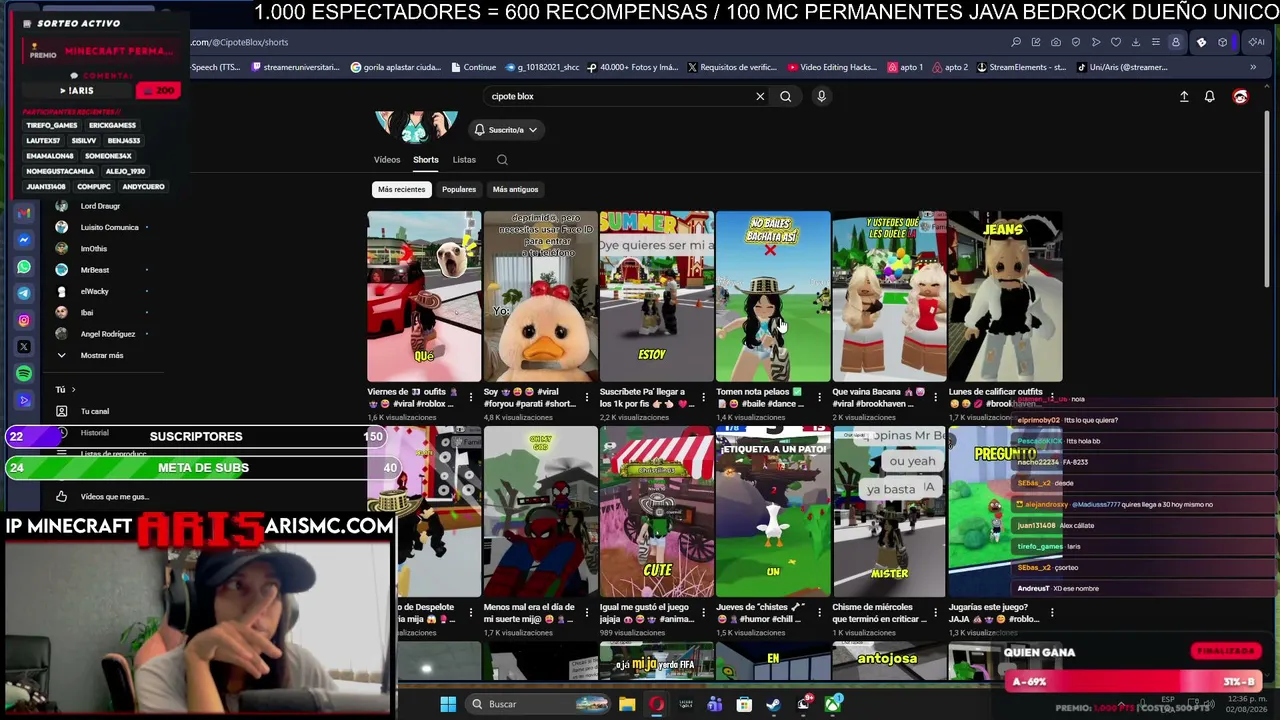Open options menu for 'Suscríbete Pa' llegar' short
Screen dimensions: 1280x720
tap(703, 398)
